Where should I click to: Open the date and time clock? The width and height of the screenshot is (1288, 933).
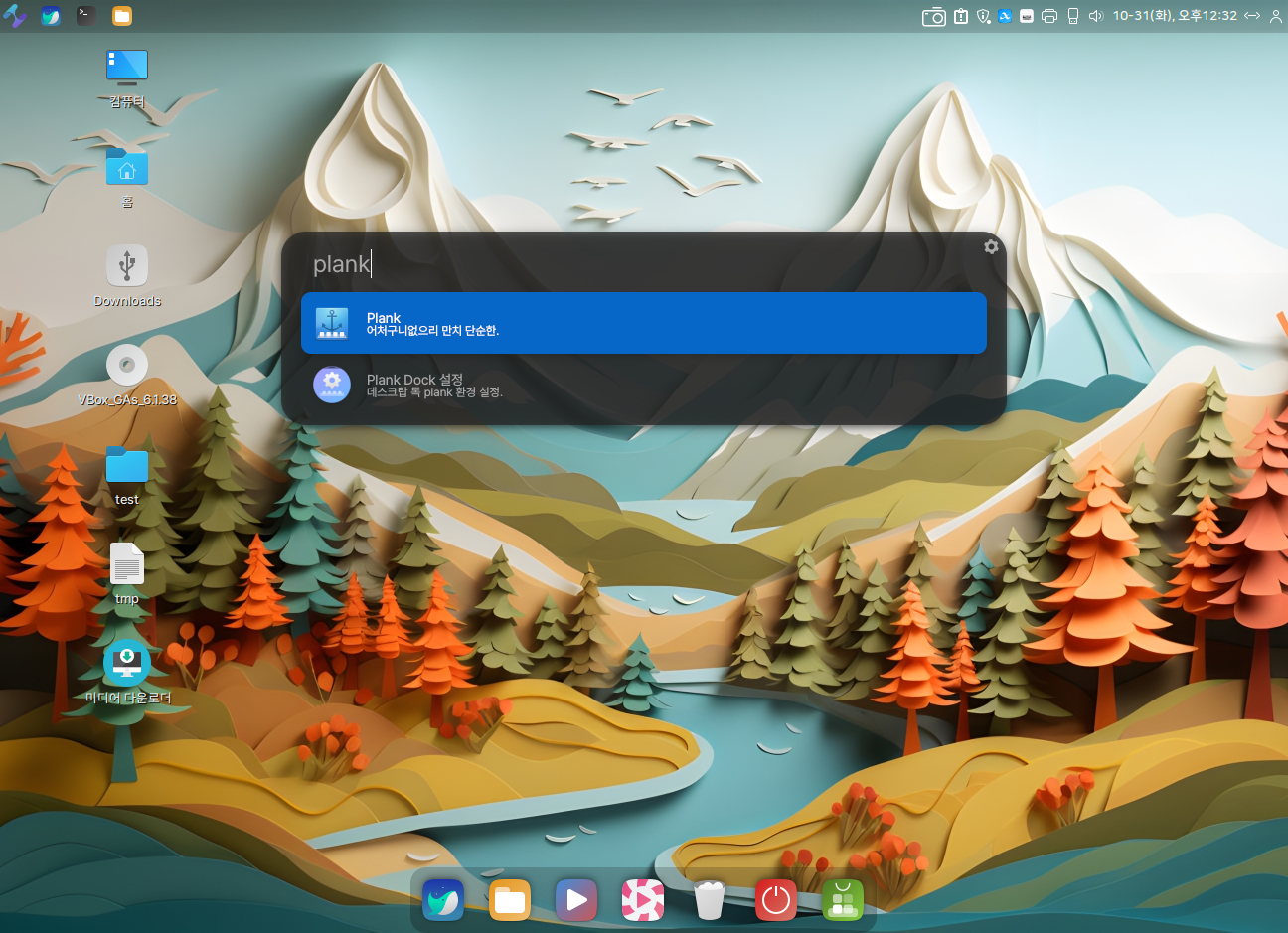1175,16
